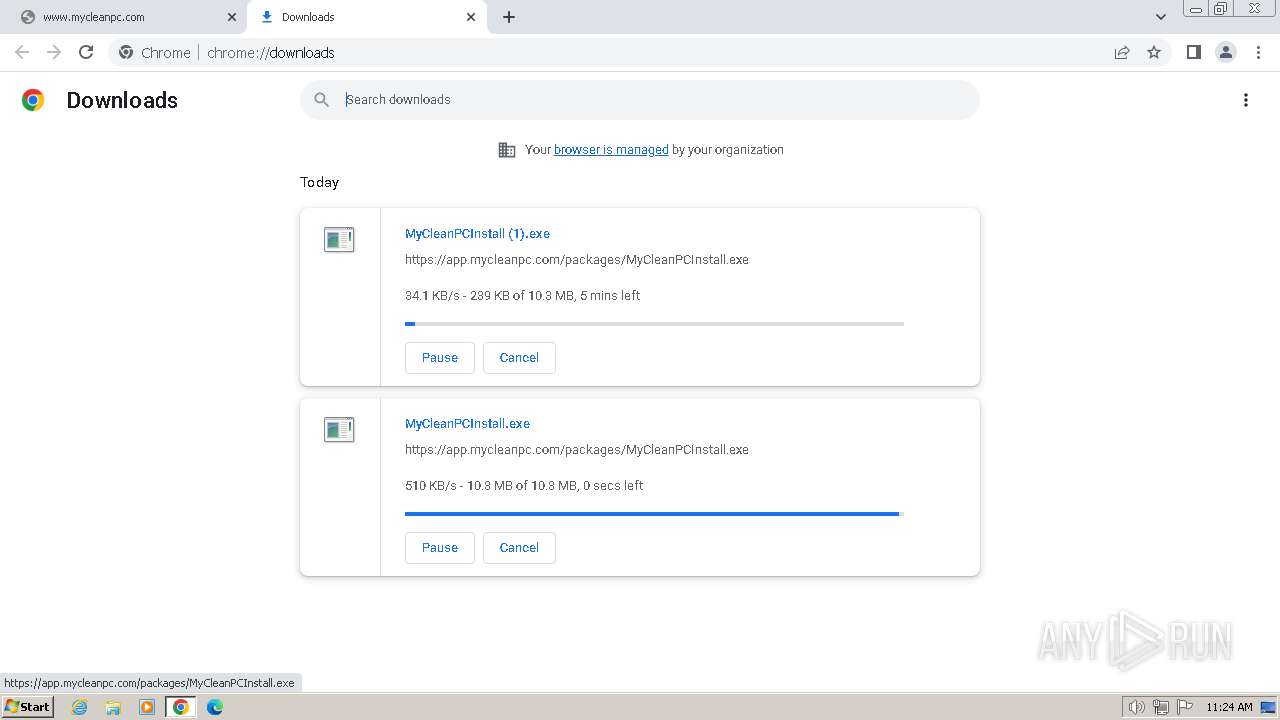
Task: Click the 'Today' date heading
Action: point(319,182)
